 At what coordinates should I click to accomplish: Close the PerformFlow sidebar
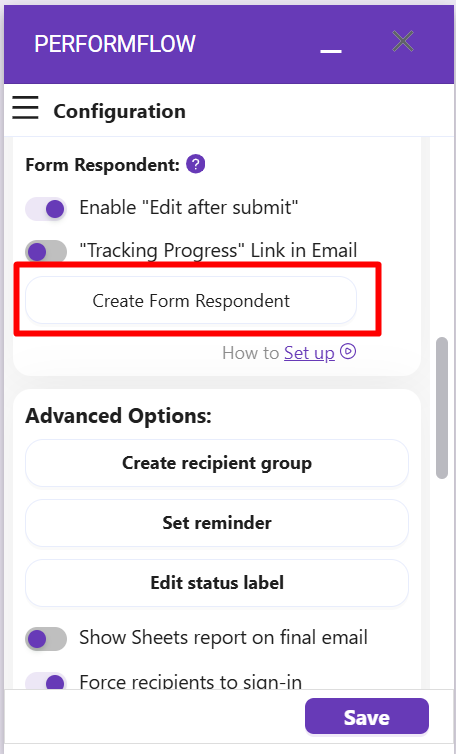[403, 41]
